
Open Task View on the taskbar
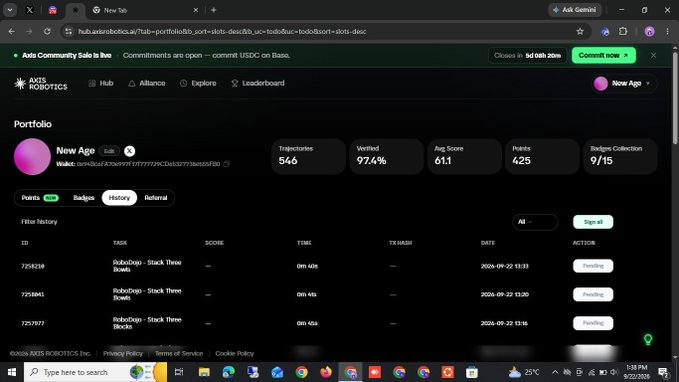coord(178,372)
